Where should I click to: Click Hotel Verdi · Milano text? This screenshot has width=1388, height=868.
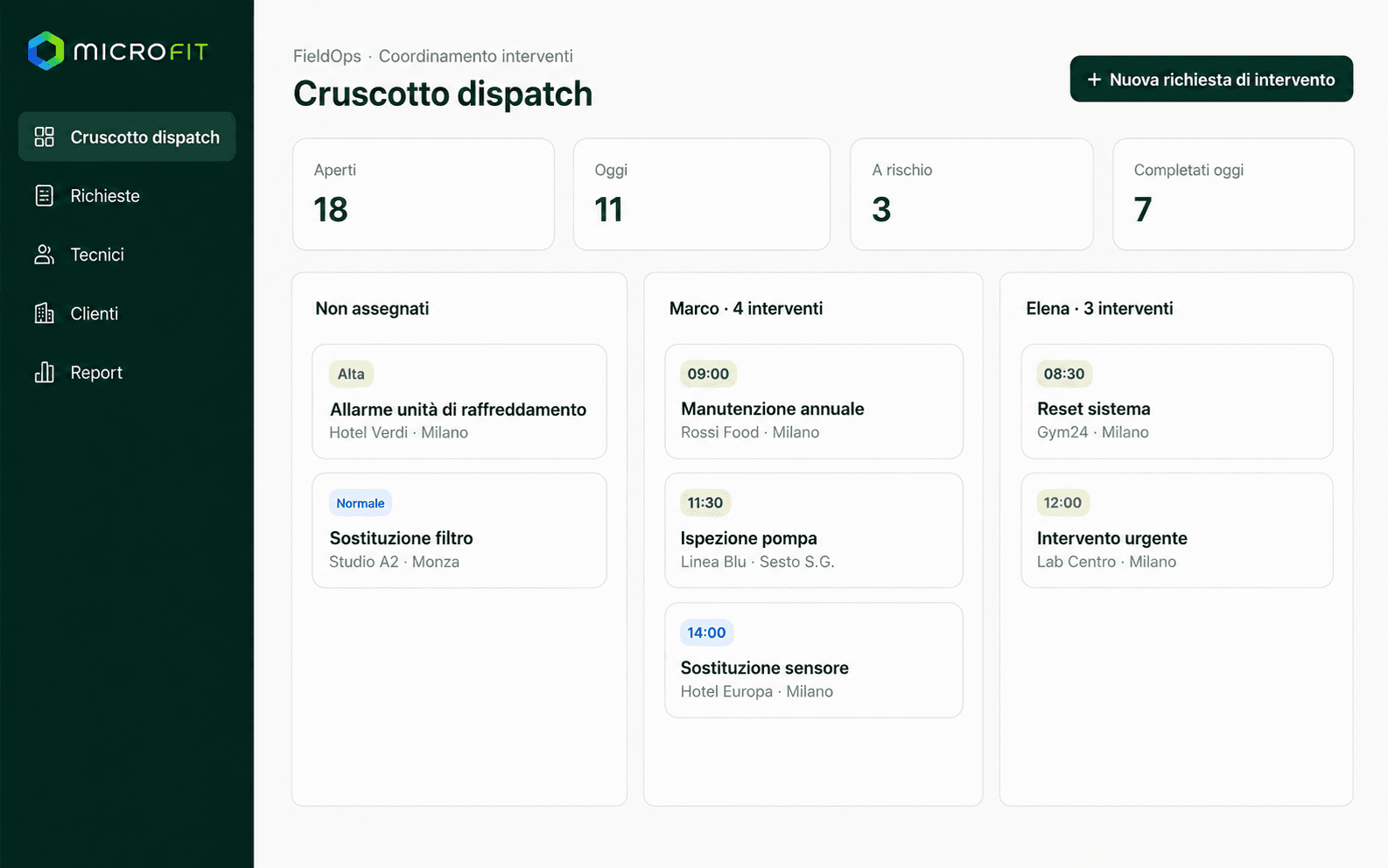click(x=398, y=432)
